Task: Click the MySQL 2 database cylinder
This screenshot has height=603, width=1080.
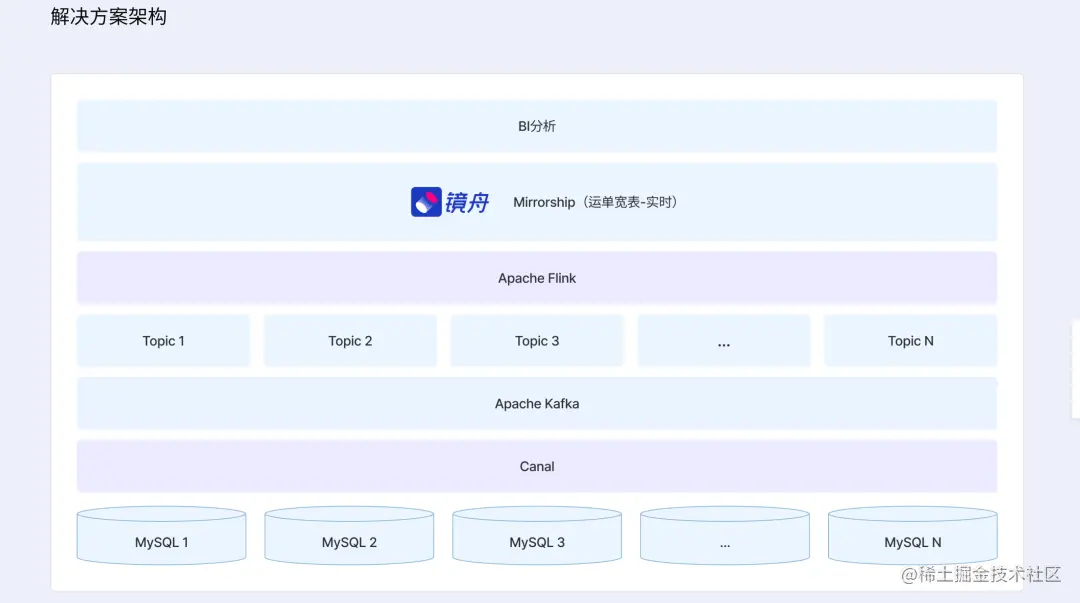Action: [x=349, y=535]
